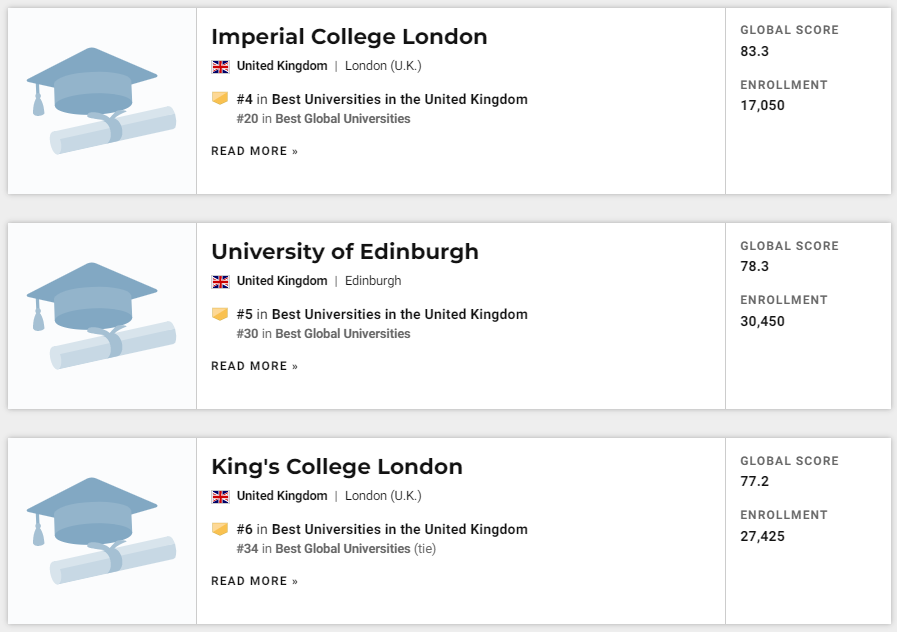Click Read More for Imperial College London

point(254,152)
